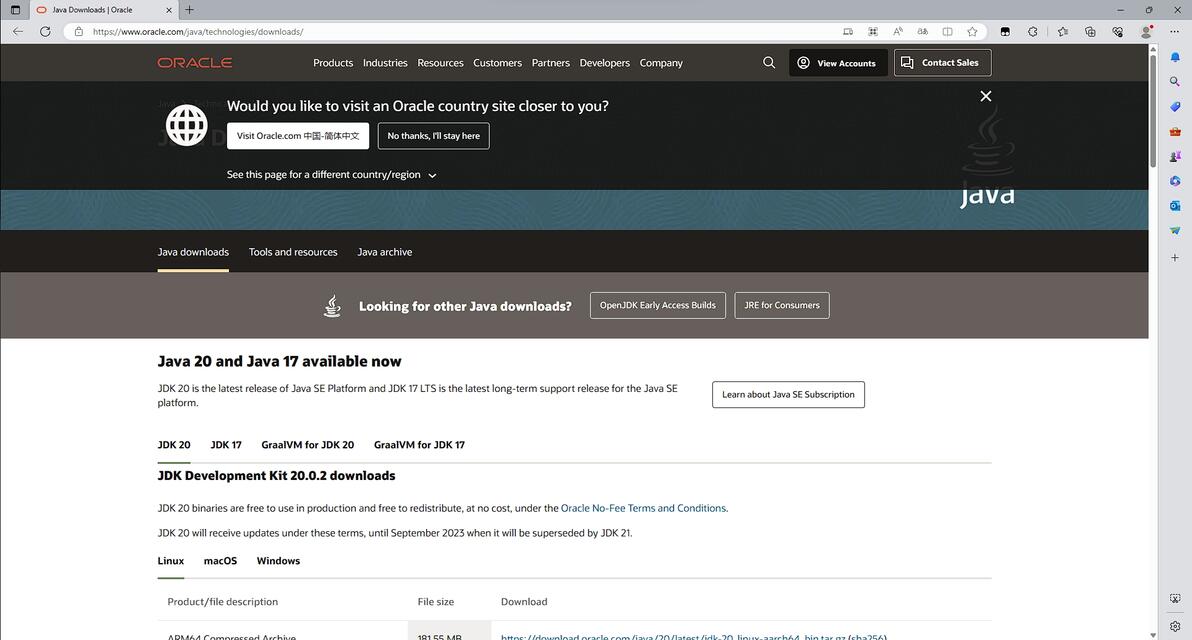Click No thanks, I'll stay here

pos(433,136)
